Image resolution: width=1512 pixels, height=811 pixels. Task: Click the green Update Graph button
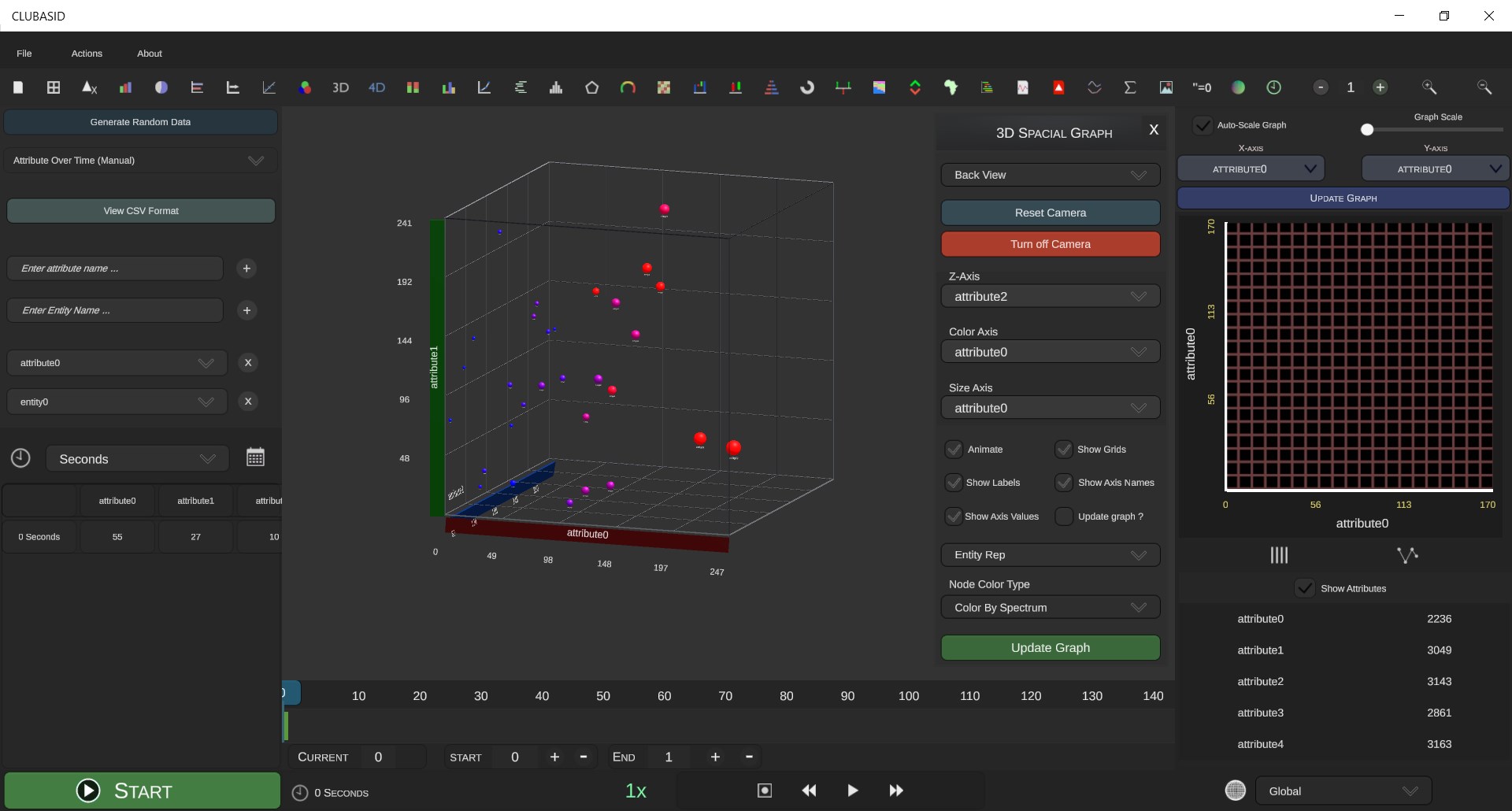[1051, 648]
